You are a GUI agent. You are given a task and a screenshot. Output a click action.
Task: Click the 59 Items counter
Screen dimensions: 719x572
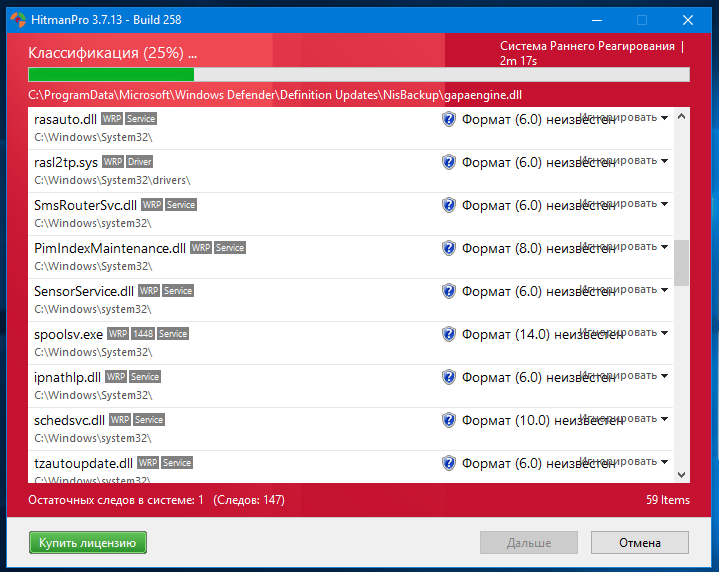(x=668, y=500)
